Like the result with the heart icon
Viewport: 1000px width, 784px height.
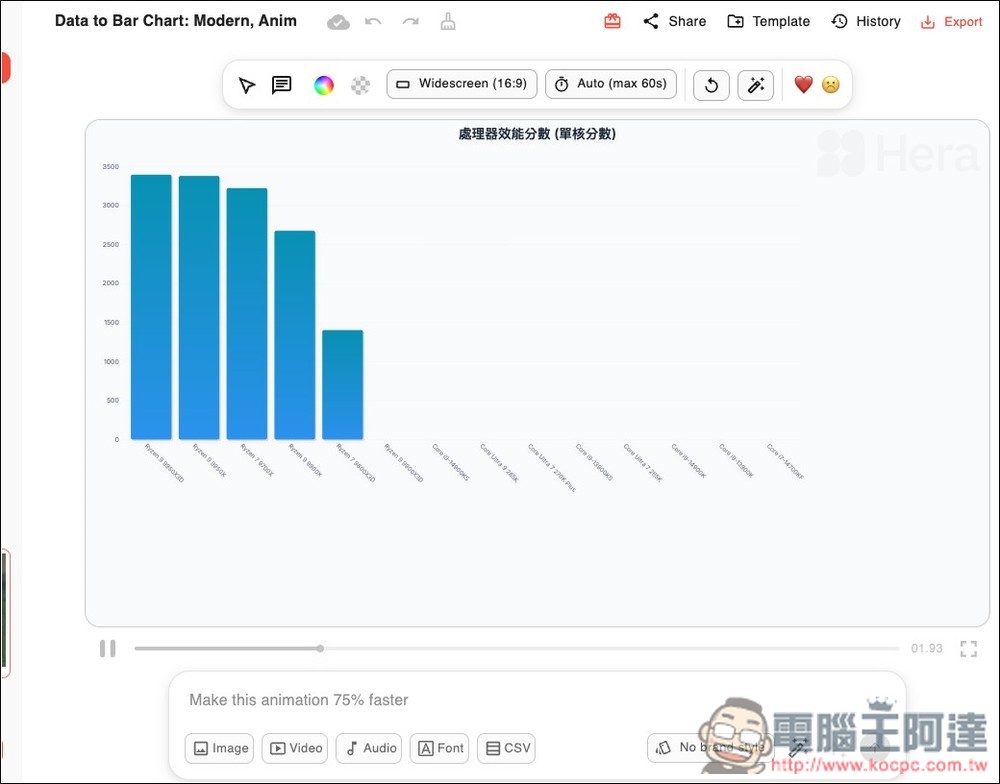click(x=803, y=85)
